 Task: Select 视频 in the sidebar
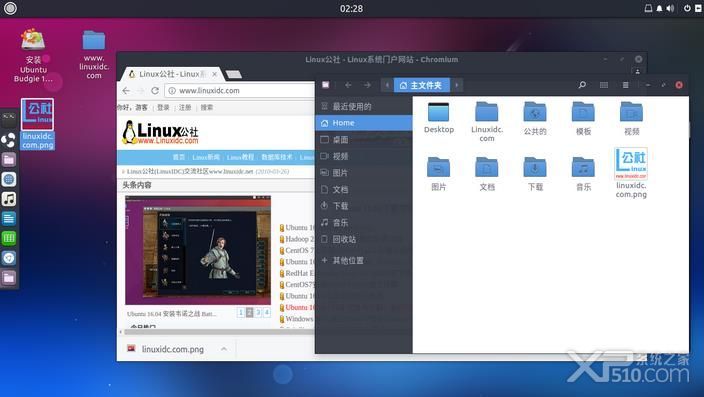[x=364, y=156]
